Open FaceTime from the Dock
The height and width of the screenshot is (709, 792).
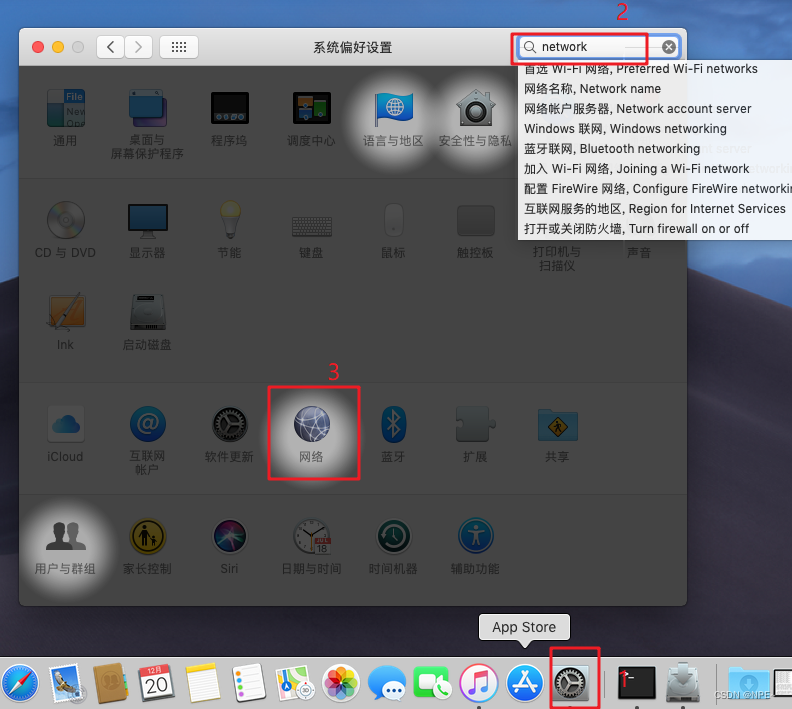click(433, 683)
